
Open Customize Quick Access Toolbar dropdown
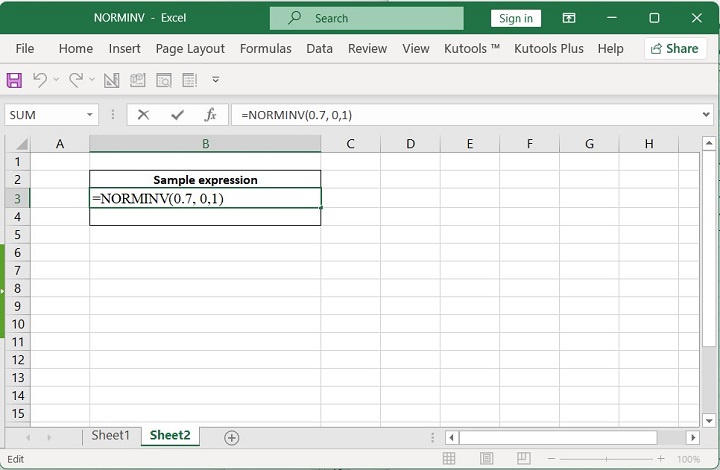[x=215, y=80]
